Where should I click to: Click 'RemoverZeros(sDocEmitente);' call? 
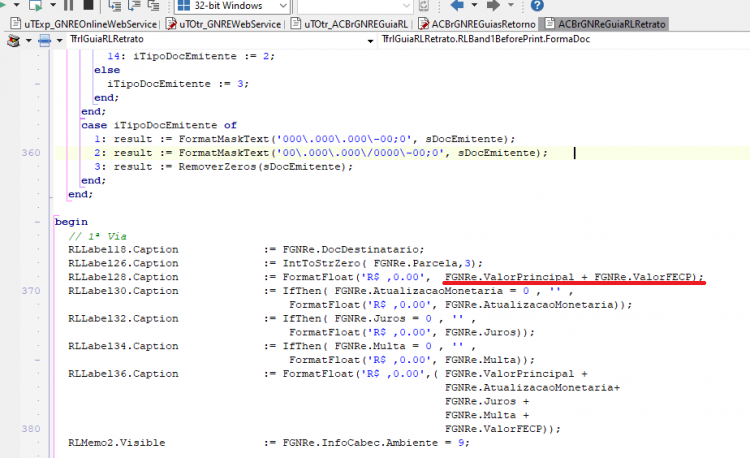tap(265, 167)
